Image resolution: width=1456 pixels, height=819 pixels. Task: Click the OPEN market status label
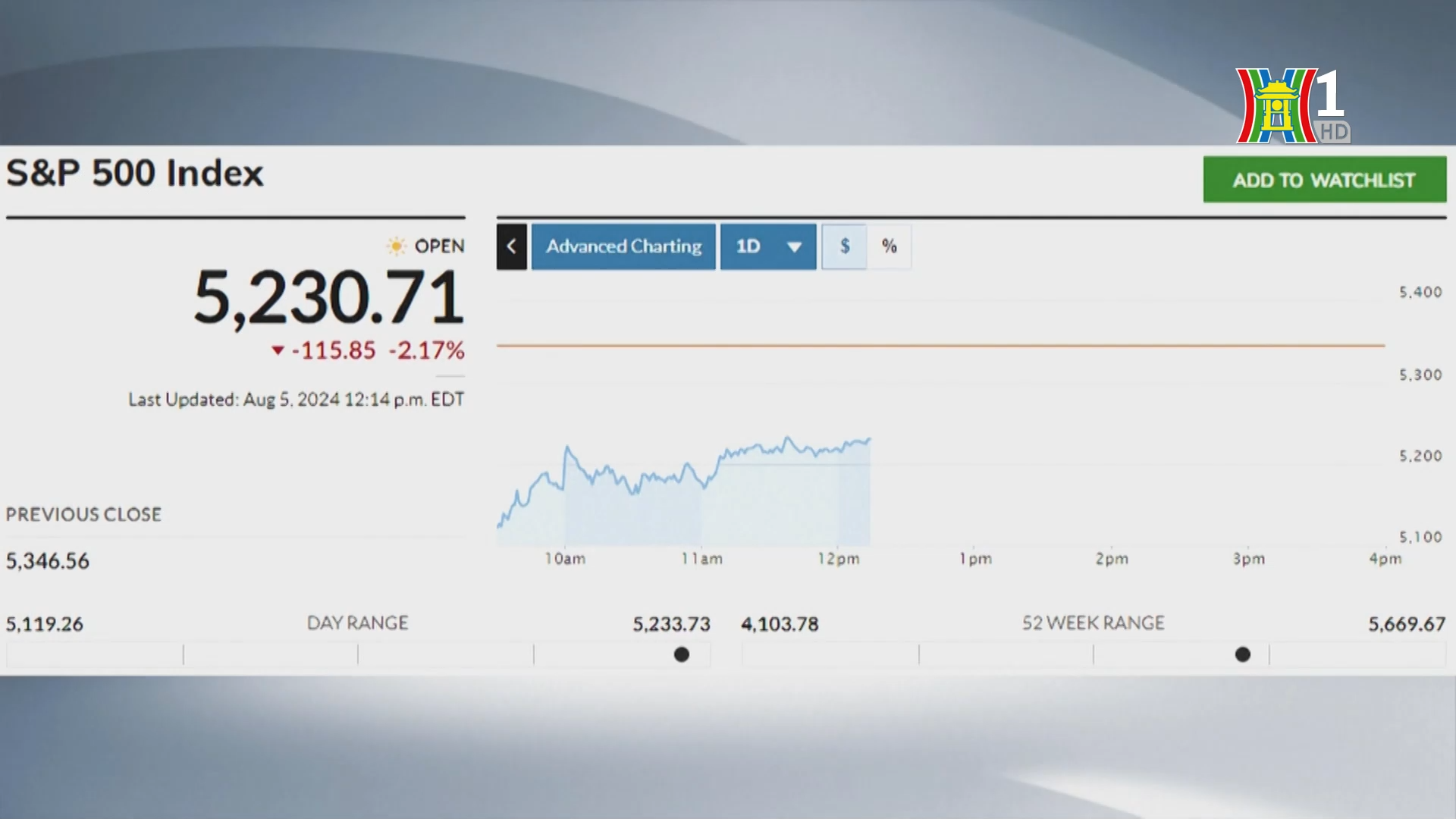439,246
